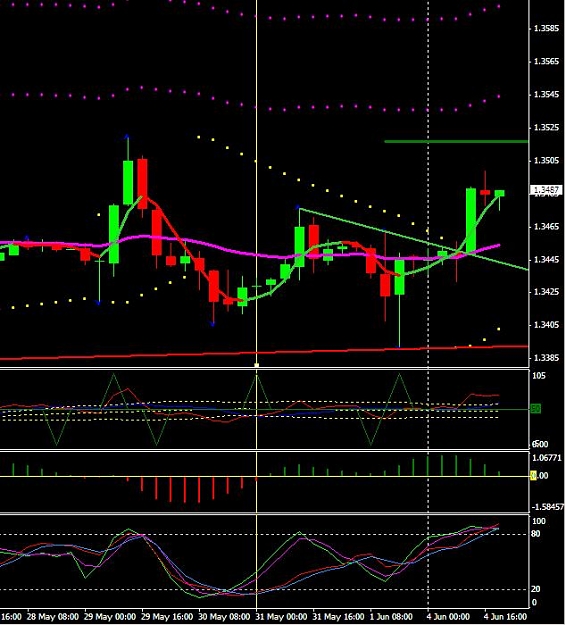Select the 1.3565 price level label
Viewport: 566px width, 625px height.
tap(546, 61)
